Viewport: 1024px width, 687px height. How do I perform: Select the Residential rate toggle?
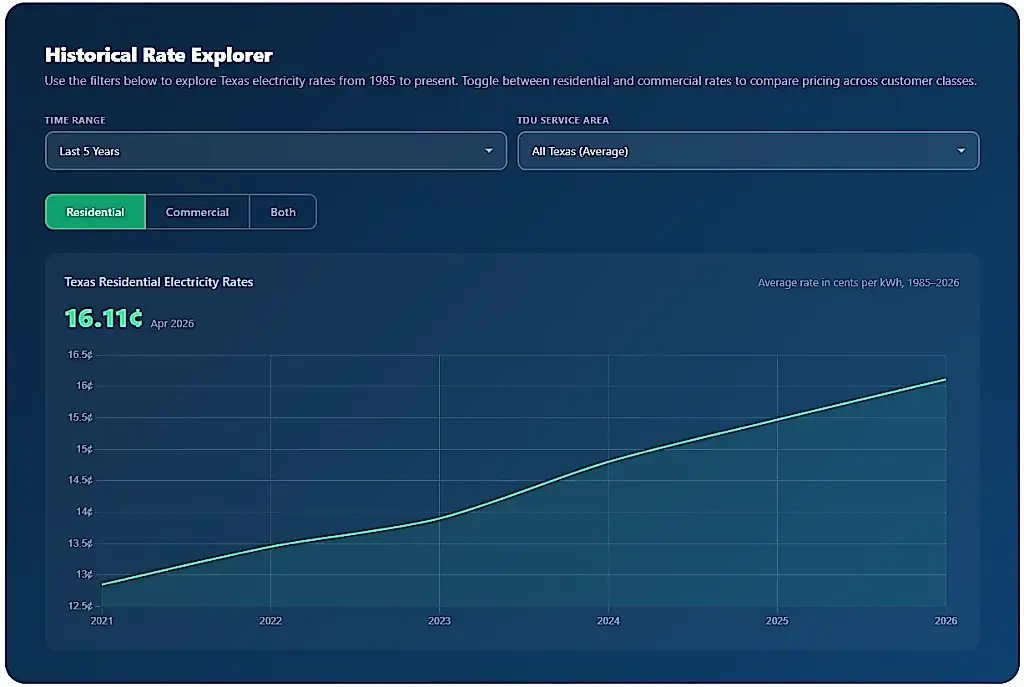[95, 212]
